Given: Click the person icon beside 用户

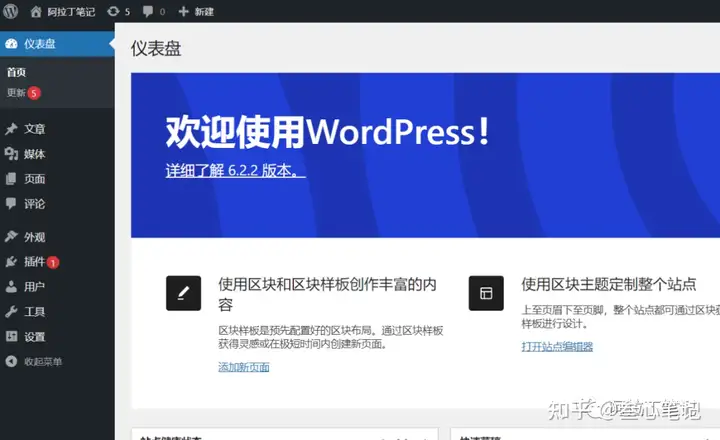Looking at the screenshot, I should 11,287.
